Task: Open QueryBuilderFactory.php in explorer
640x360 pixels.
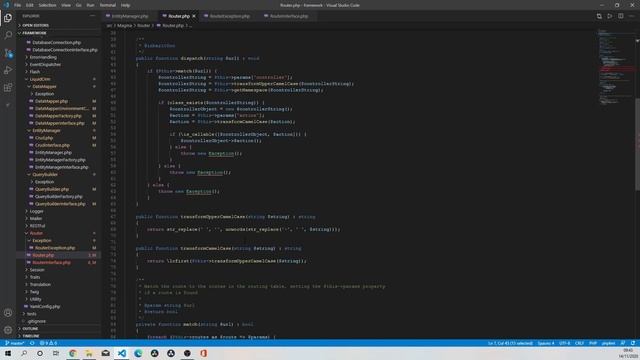Action: (x=58, y=196)
